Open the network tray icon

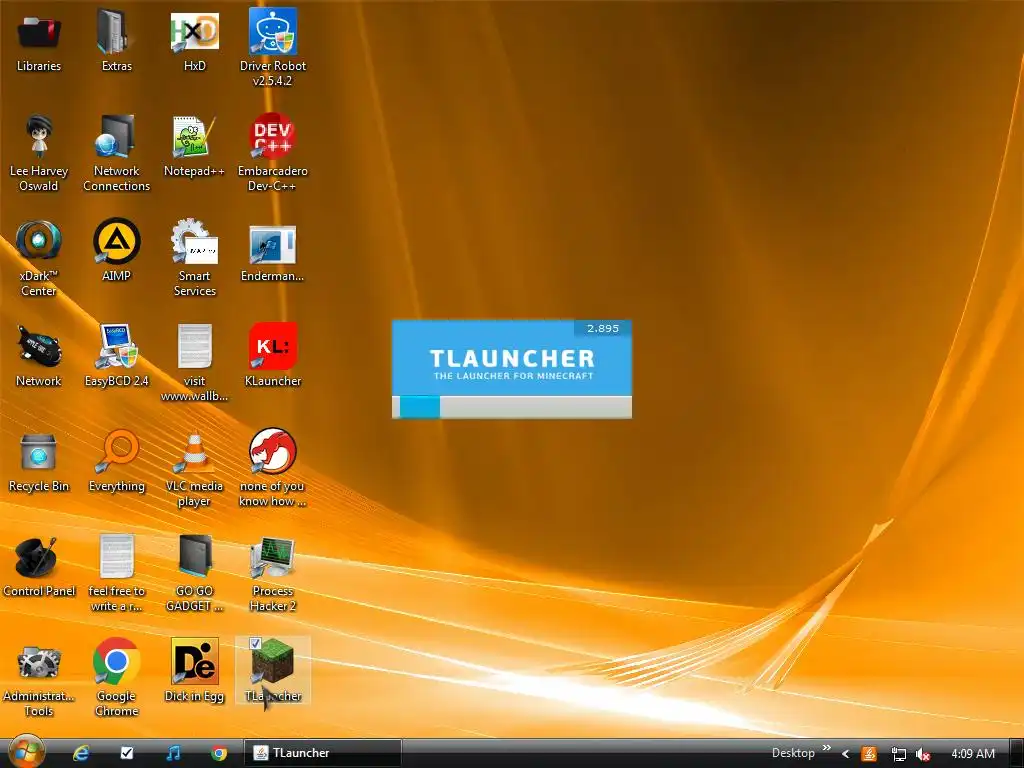coord(898,754)
